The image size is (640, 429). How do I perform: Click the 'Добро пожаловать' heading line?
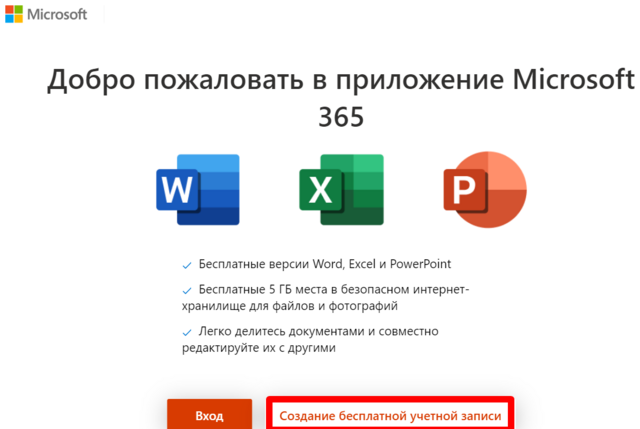(x=340, y=80)
